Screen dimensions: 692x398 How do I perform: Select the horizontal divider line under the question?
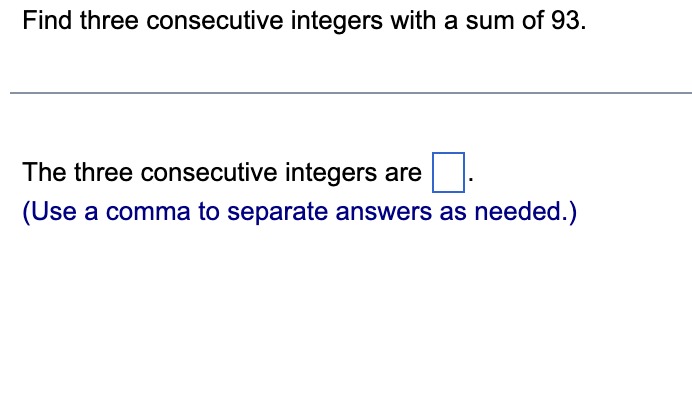point(351,93)
